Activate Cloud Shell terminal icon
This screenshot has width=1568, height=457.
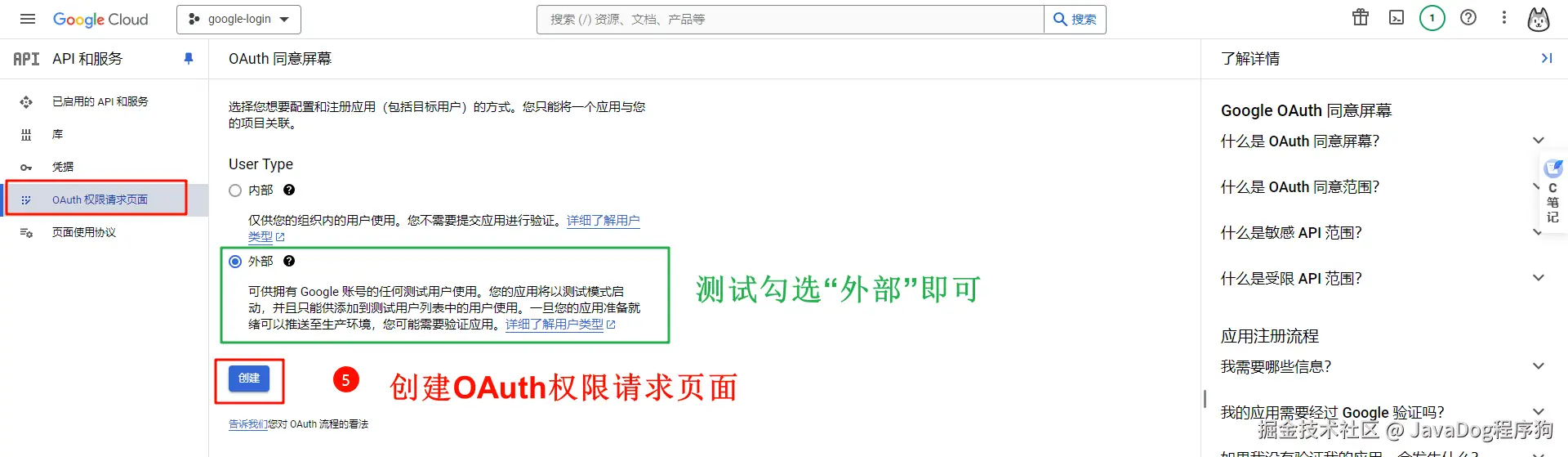pyautogui.click(x=1396, y=17)
